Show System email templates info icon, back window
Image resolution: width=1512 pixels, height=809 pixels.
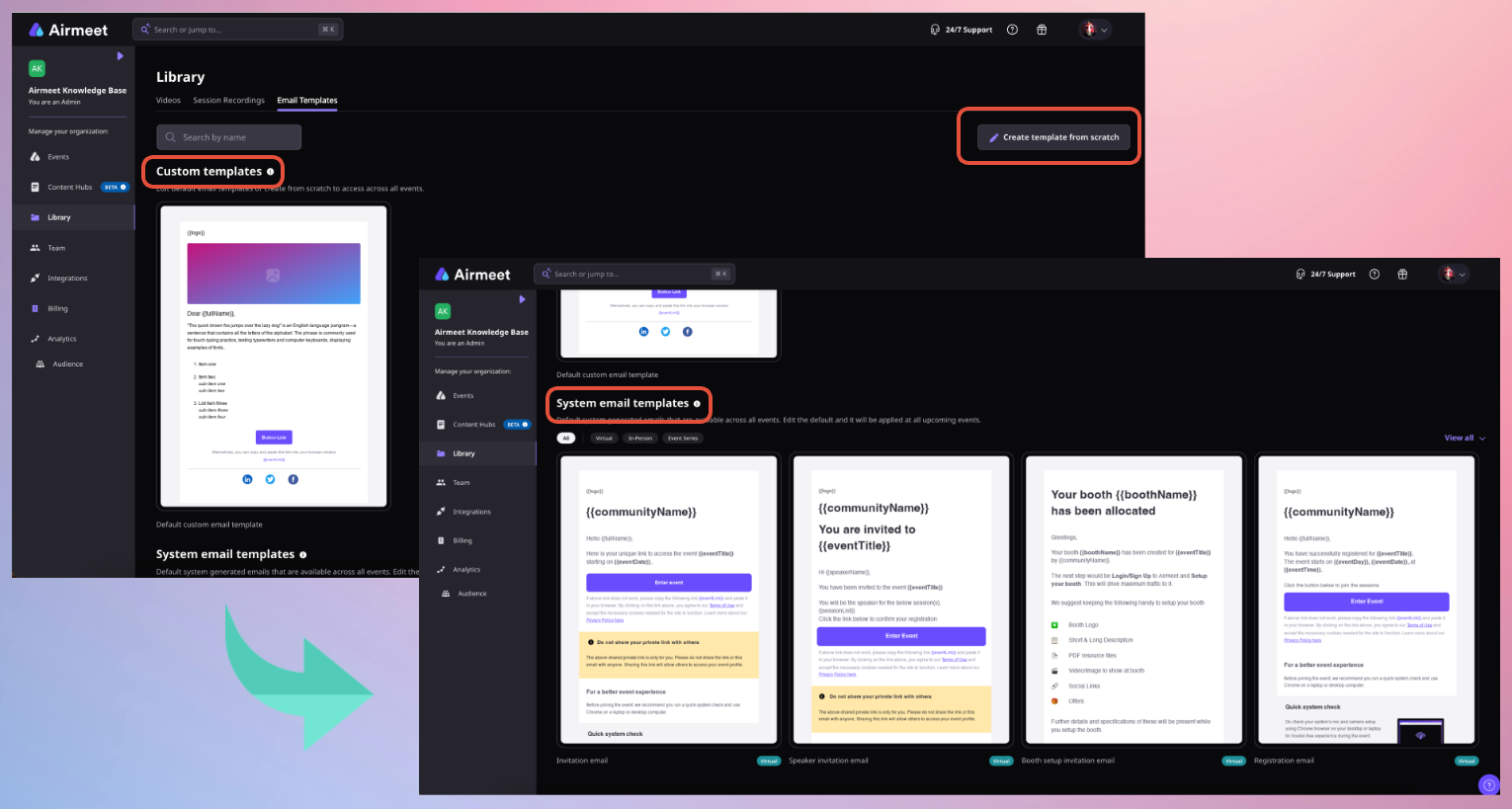pyautogui.click(x=303, y=555)
